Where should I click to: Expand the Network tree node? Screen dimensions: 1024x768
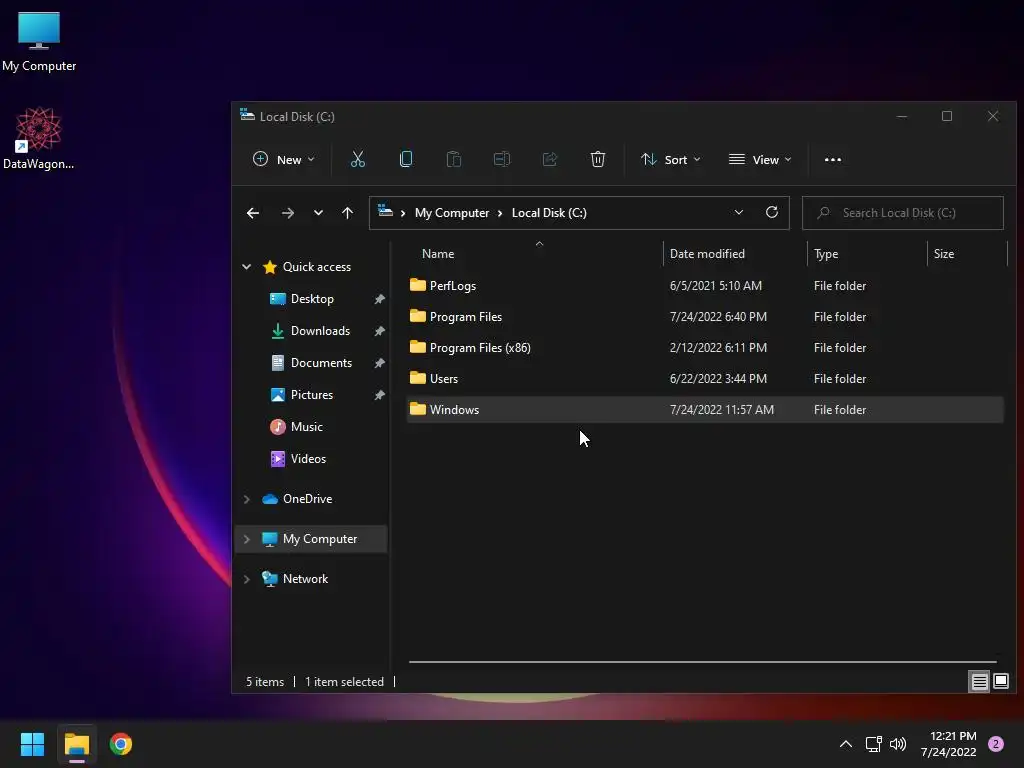[246, 579]
